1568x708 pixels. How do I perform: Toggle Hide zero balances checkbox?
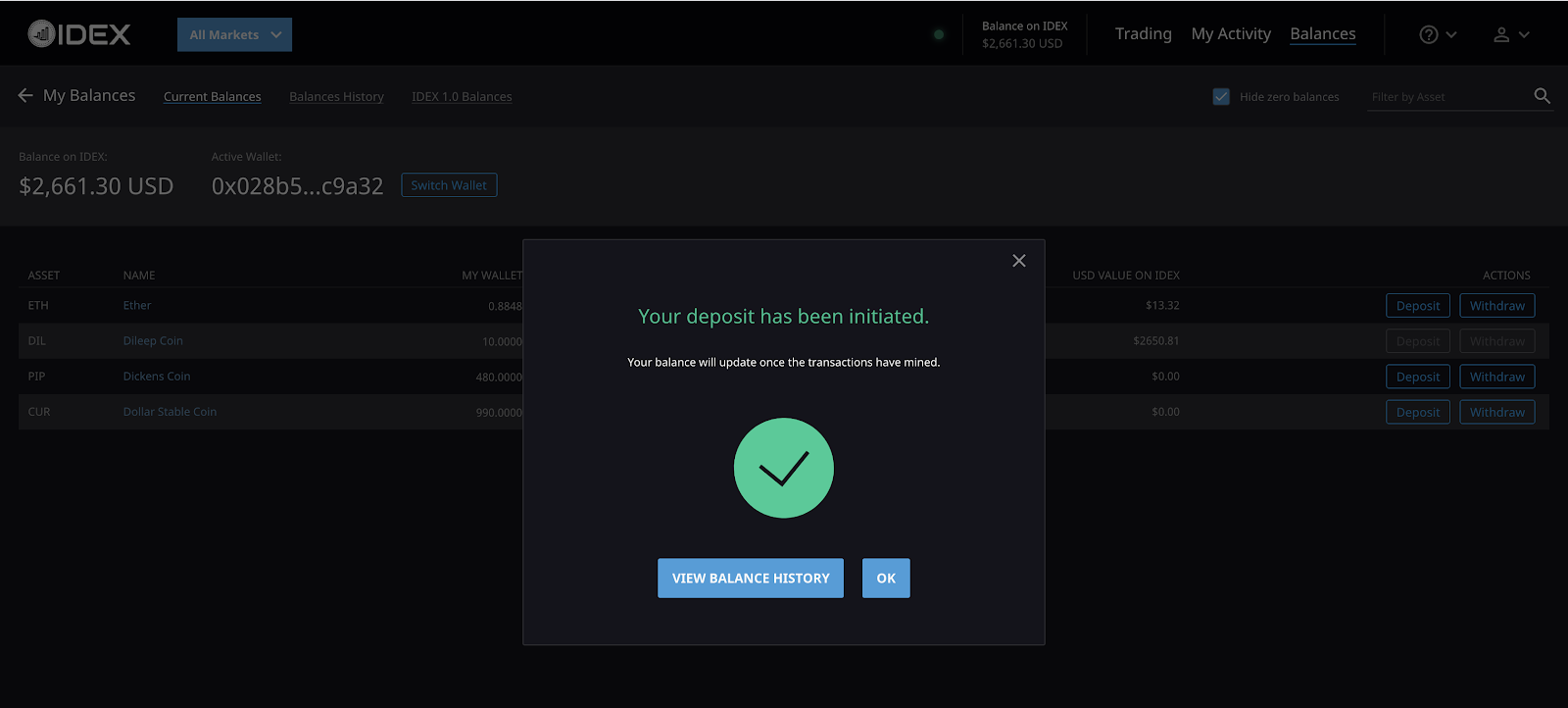1221,96
